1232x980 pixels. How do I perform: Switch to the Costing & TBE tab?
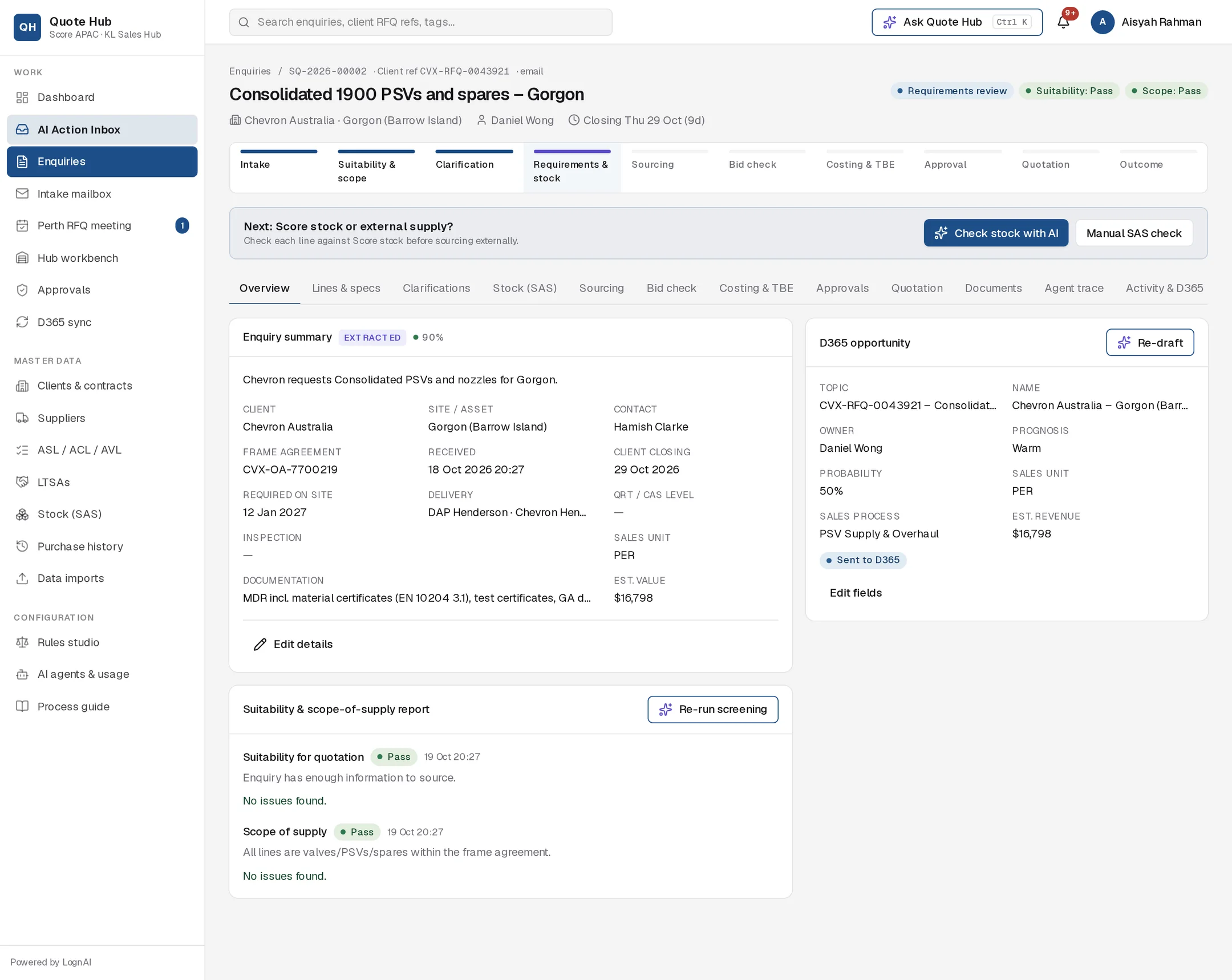pos(756,288)
